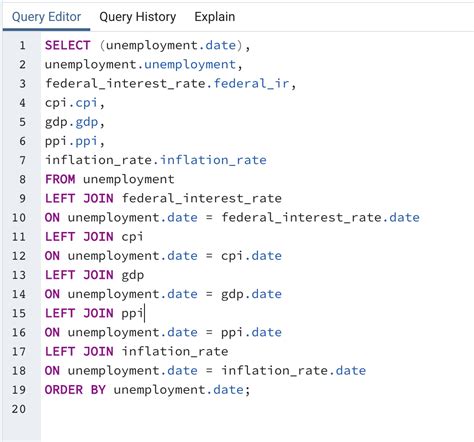Screen dimensions: 474x442
Task: Click the FROM keyword on line 8
Action: point(60,179)
